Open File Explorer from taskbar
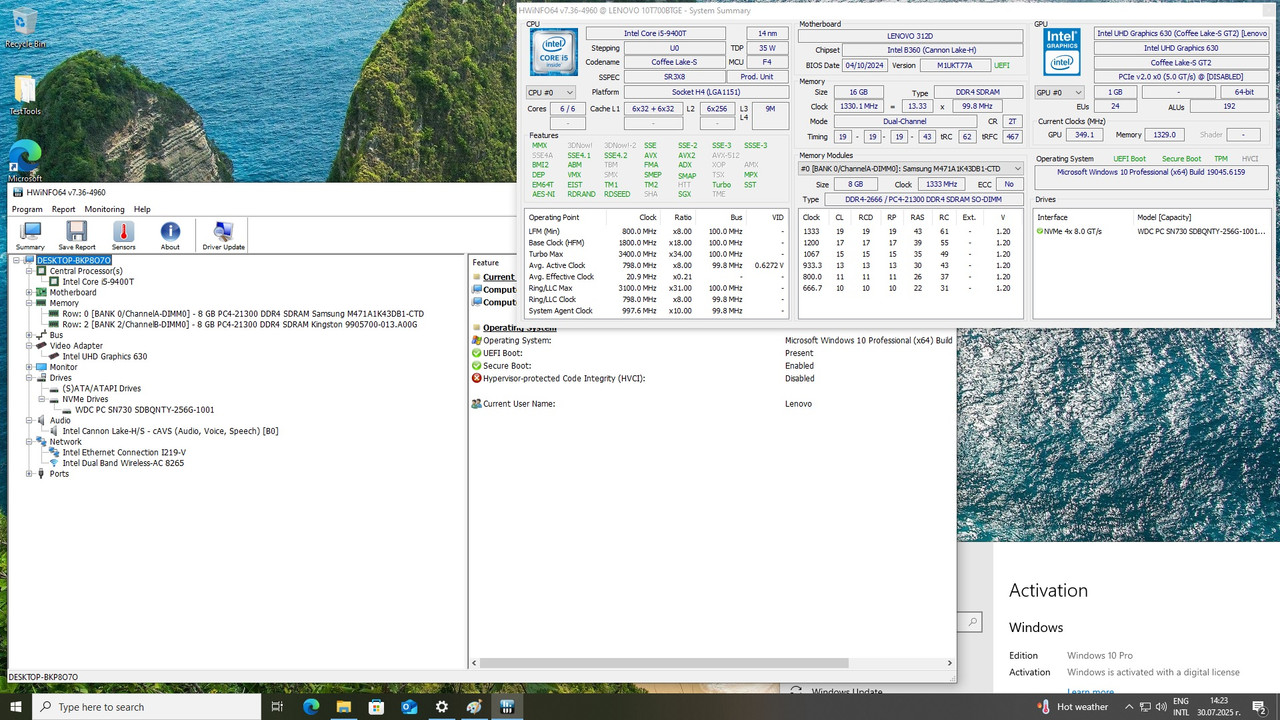 (x=343, y=706)
